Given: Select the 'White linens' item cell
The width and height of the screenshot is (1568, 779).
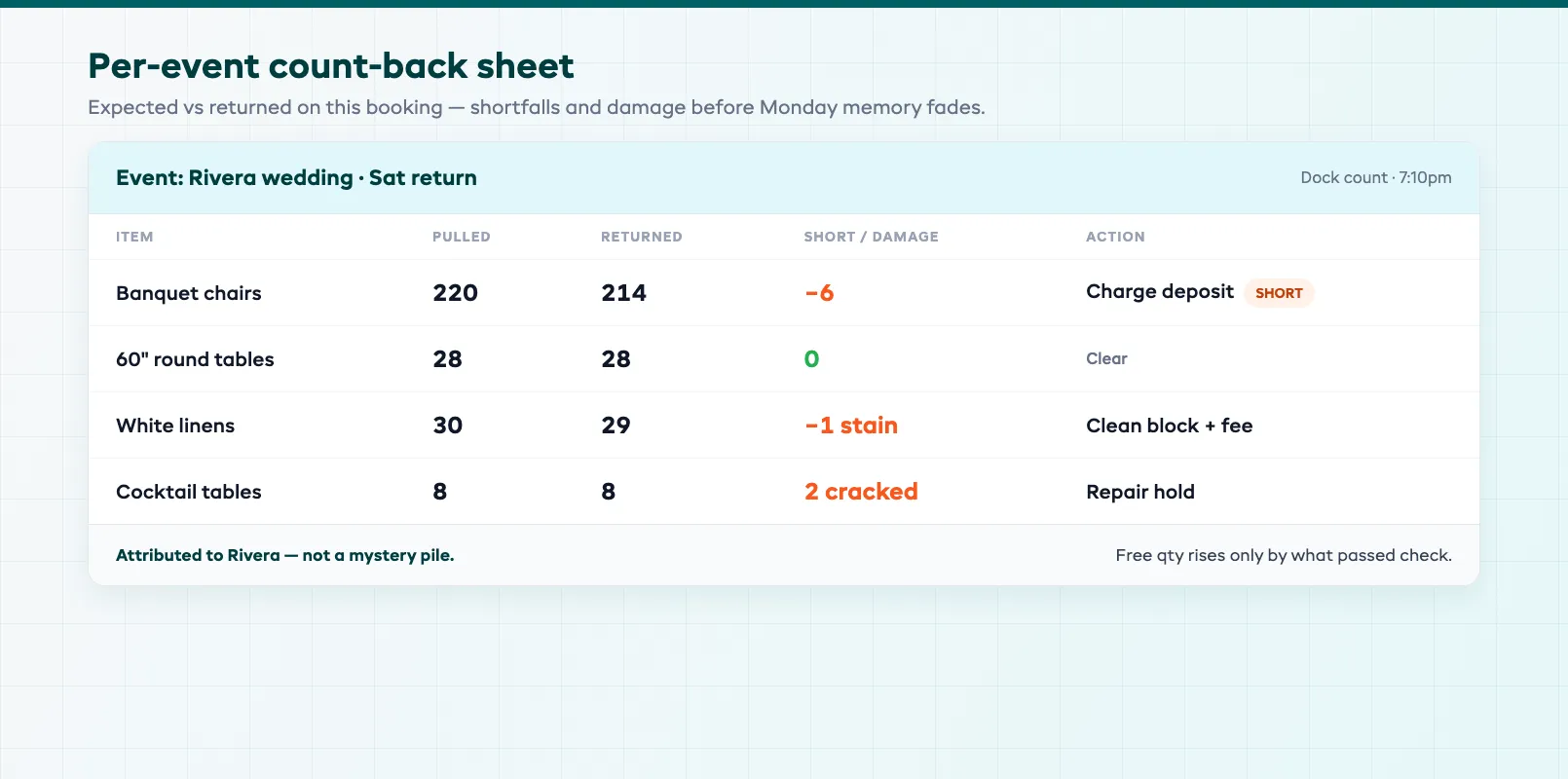Looking at the screenshot, I should [x=175, y=426].
